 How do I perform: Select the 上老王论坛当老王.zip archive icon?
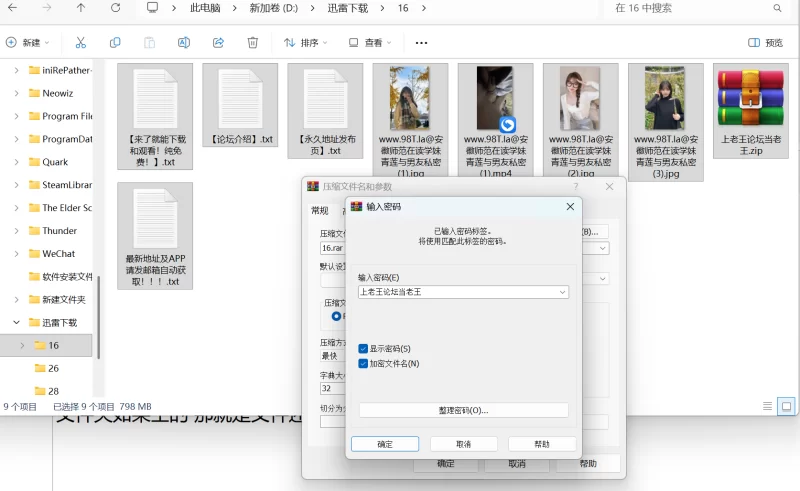coord(750,99)
